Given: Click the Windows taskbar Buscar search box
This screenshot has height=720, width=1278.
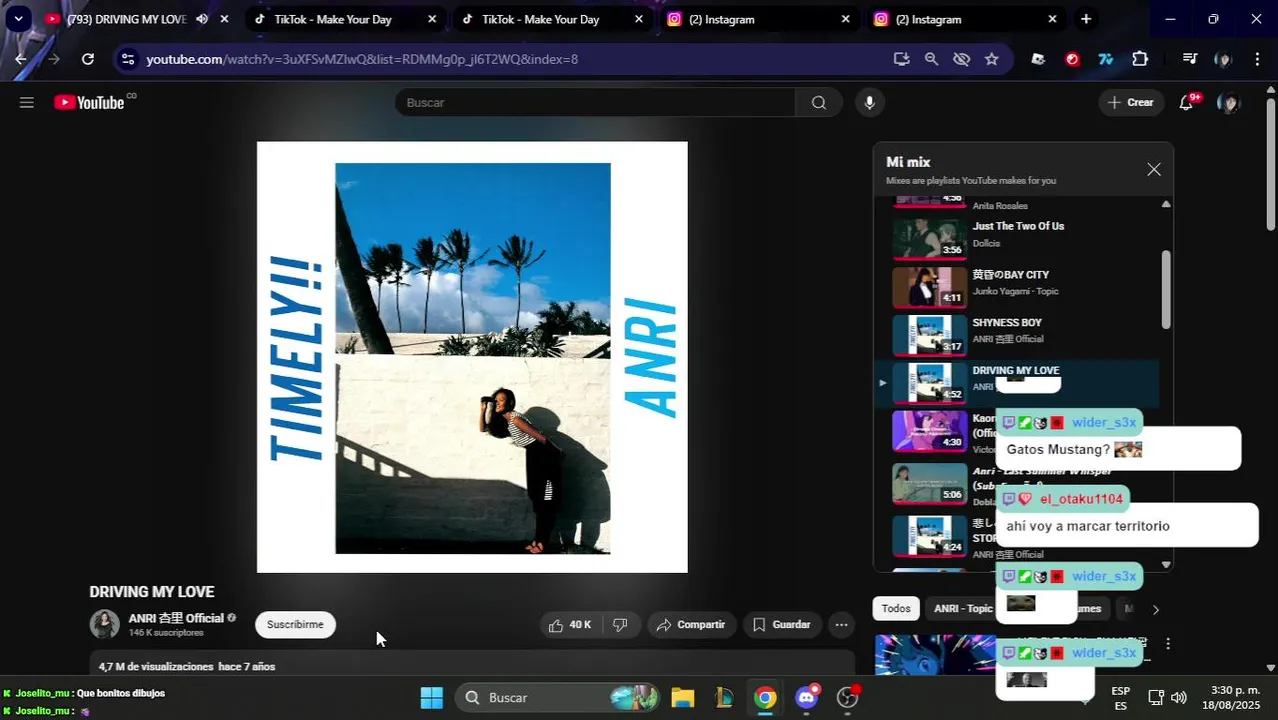Looking at the screenshot, I should click(x=557, y=698).
